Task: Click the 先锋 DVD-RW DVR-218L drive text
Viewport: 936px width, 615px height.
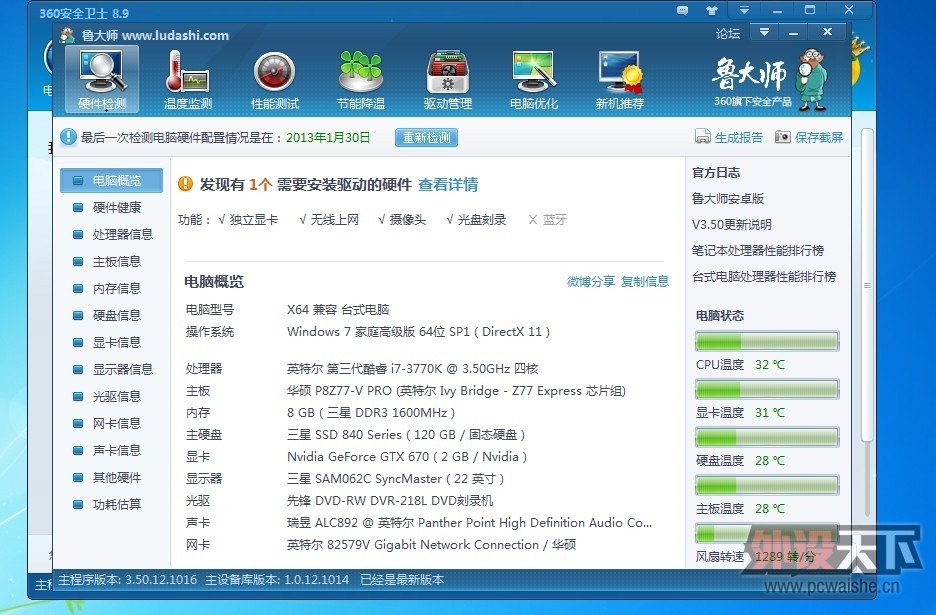Action: coord(390,500)
